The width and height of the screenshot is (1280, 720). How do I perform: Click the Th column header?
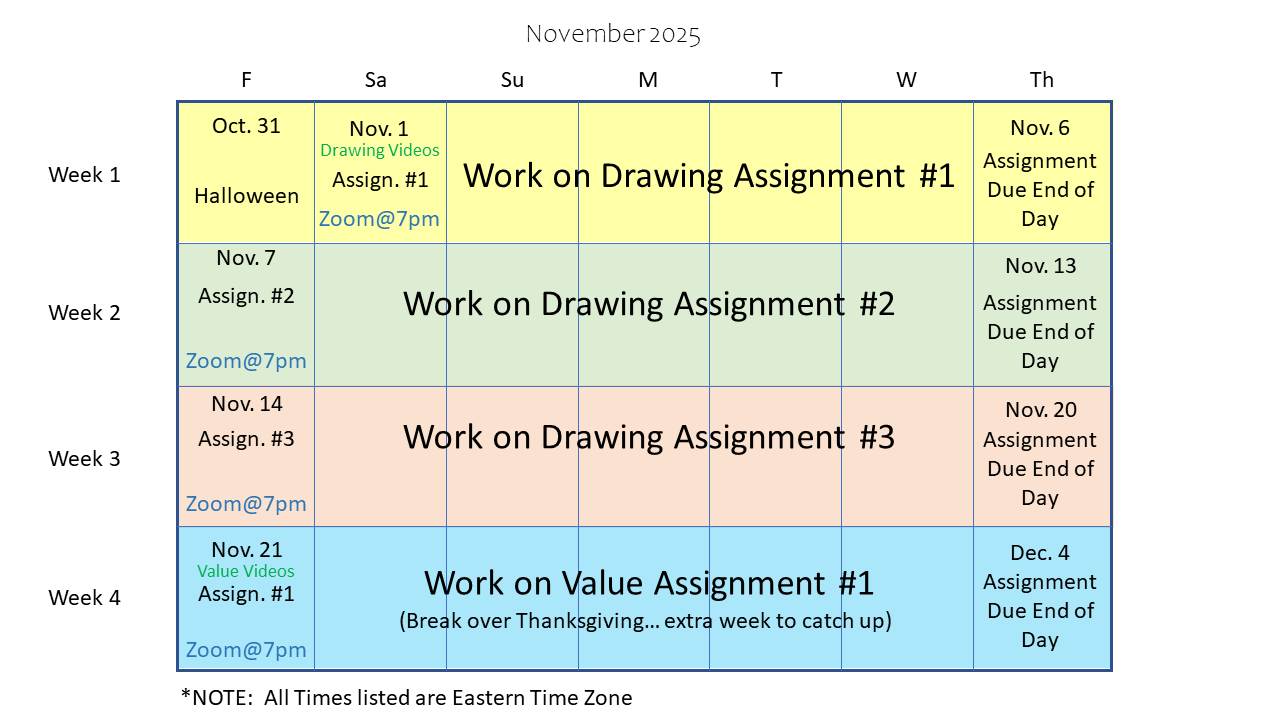click(1041, 80)
